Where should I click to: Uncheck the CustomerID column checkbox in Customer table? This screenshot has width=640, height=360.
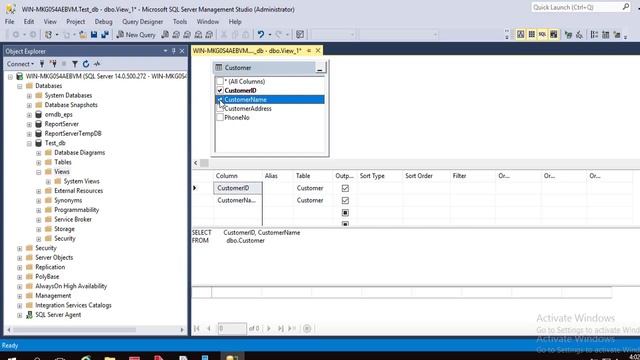(x=220, y=90)
